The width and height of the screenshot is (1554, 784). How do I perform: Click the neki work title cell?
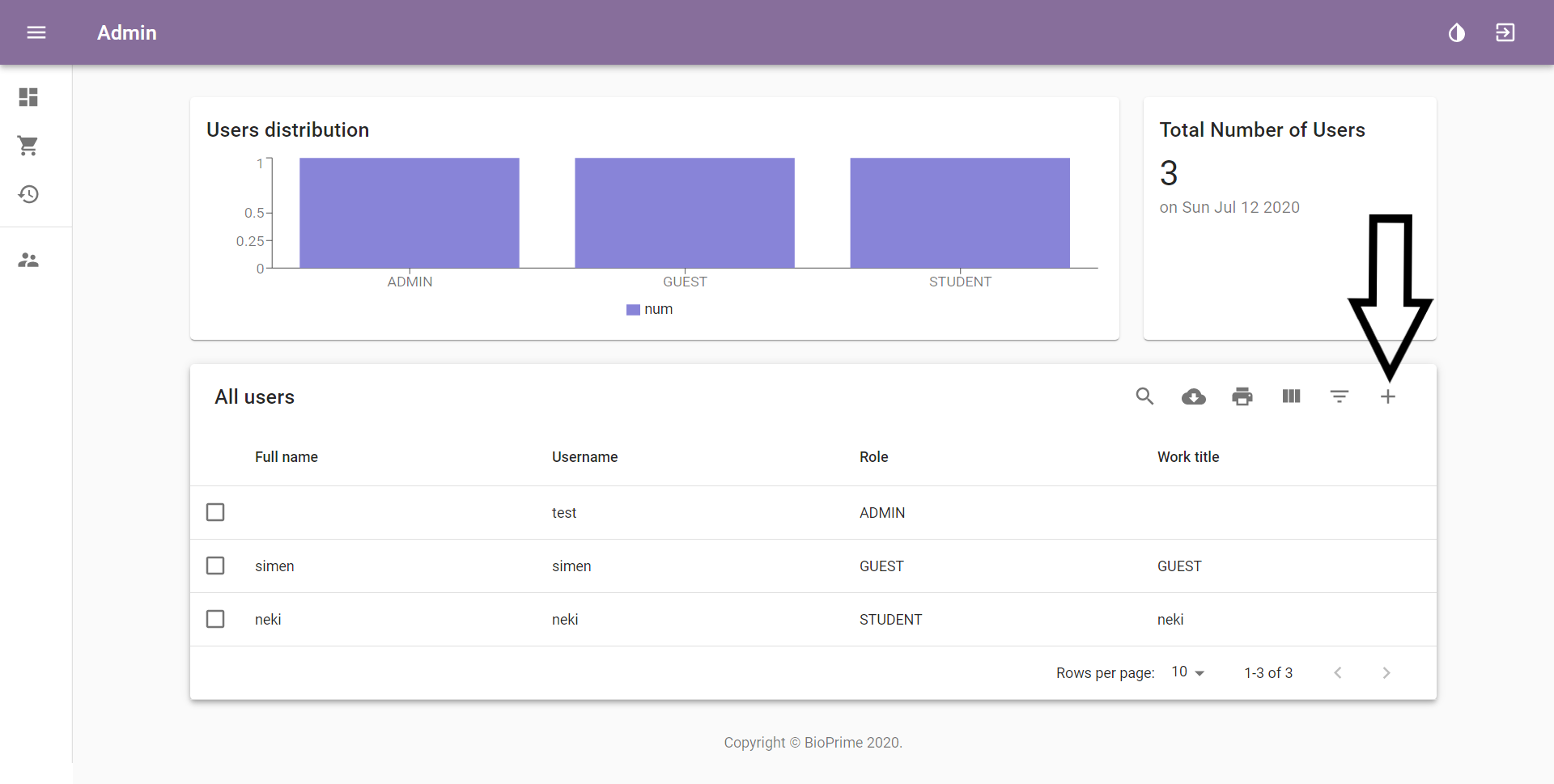(x=1170, y=620)
